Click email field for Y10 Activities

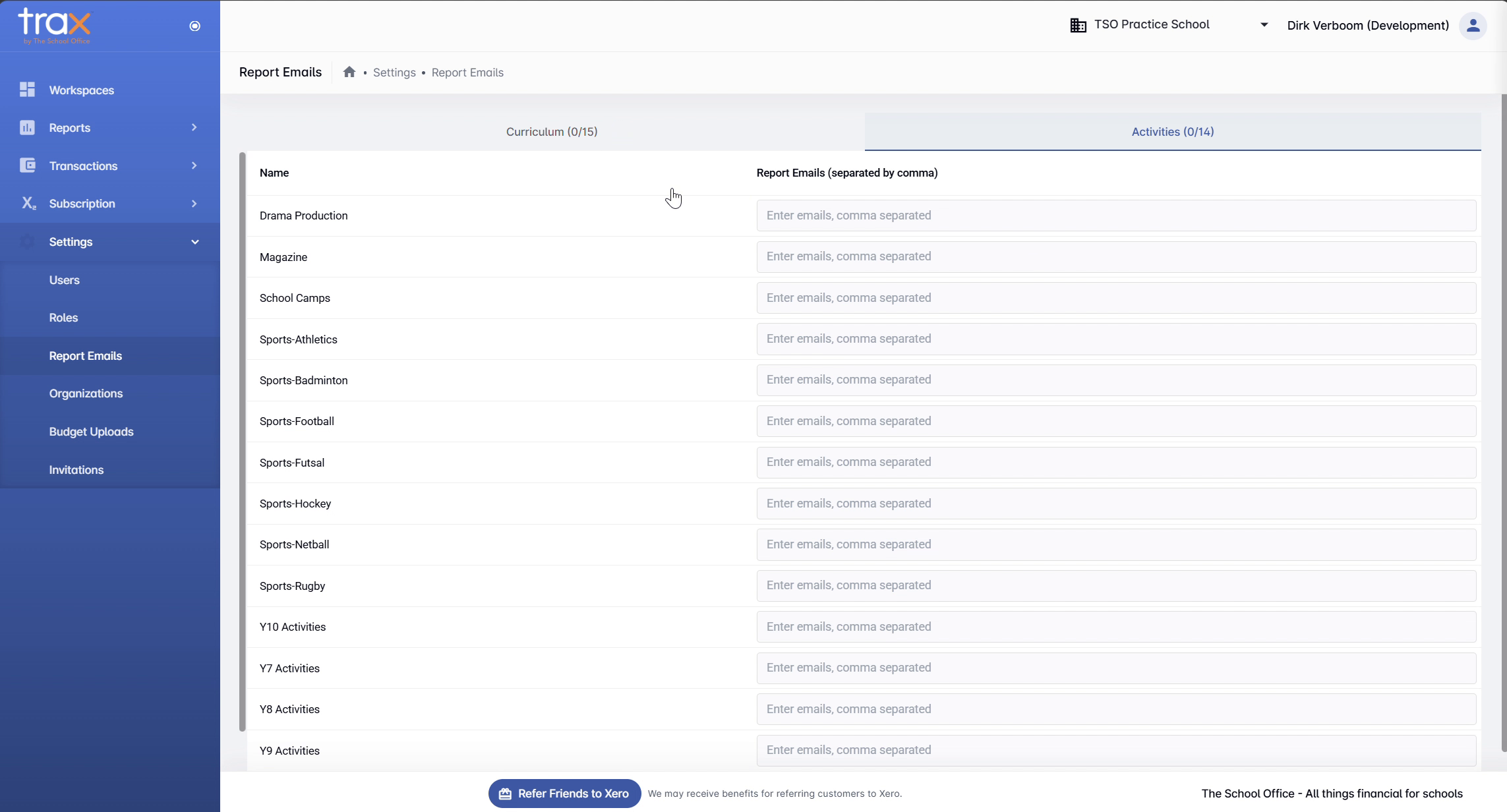pos(1116,627)
